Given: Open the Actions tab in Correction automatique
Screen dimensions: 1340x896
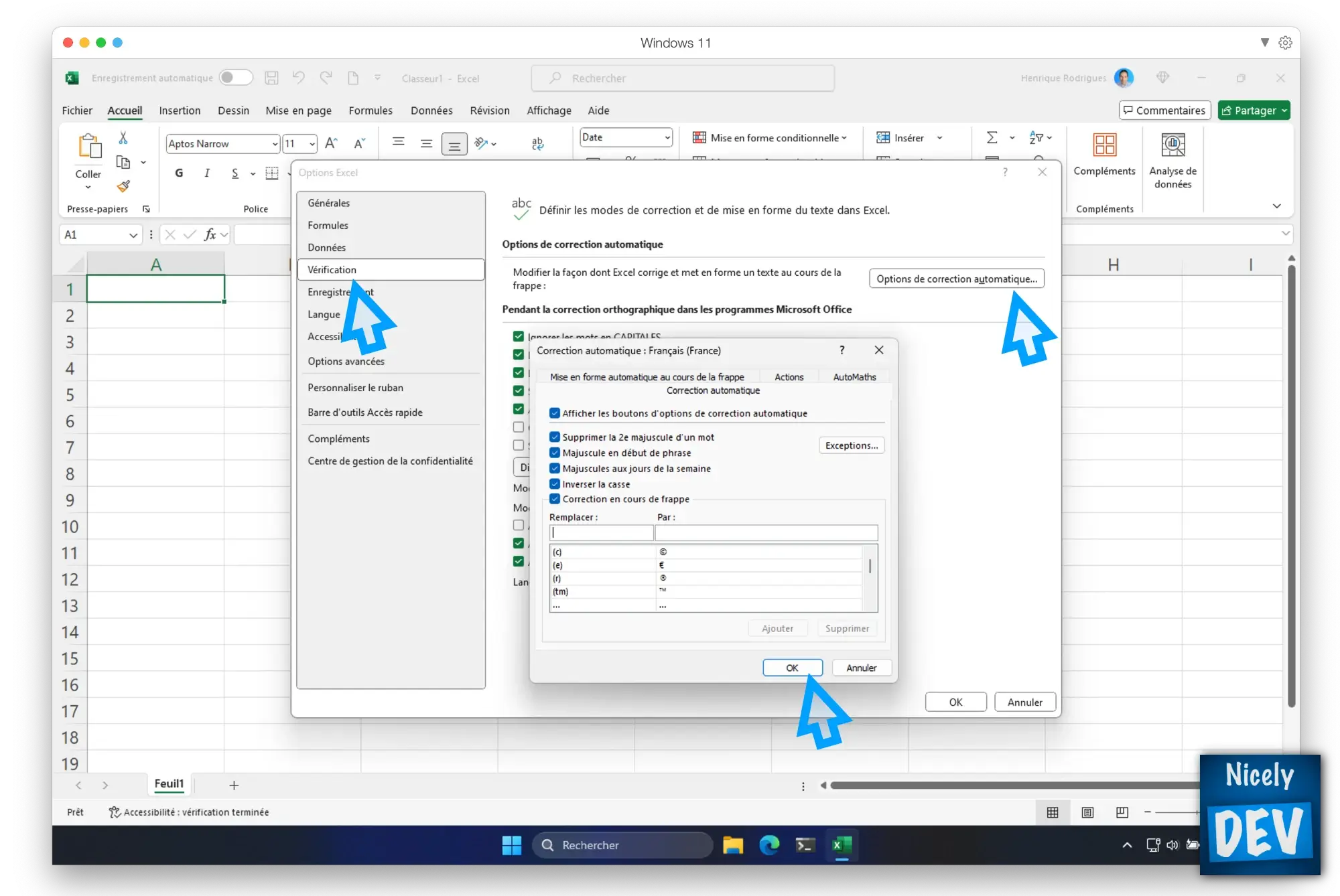Looking at the screenshot, I should [789, 377].
